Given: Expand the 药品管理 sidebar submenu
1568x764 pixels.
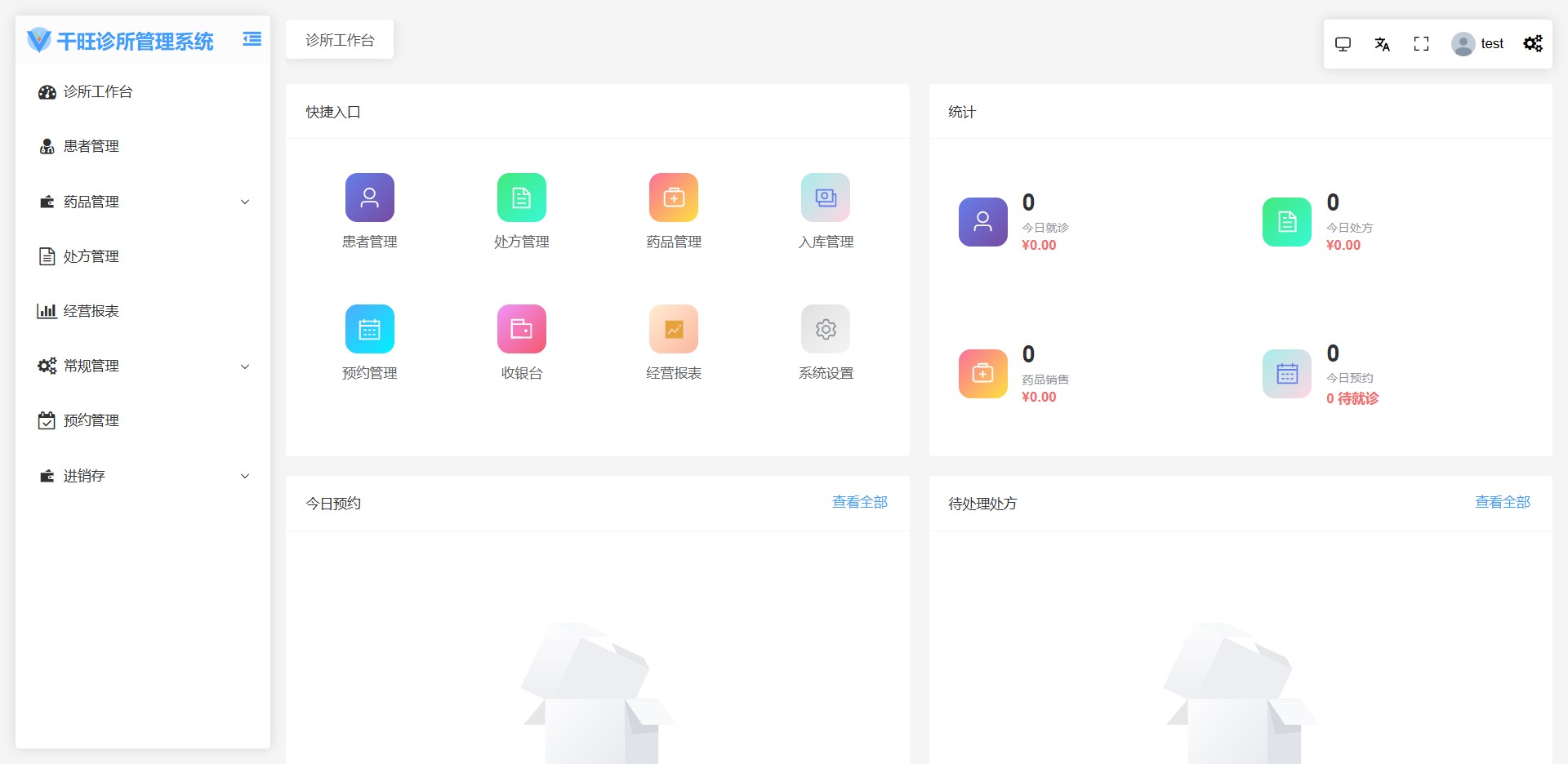Looking at the screenshot, I should 143,202.
